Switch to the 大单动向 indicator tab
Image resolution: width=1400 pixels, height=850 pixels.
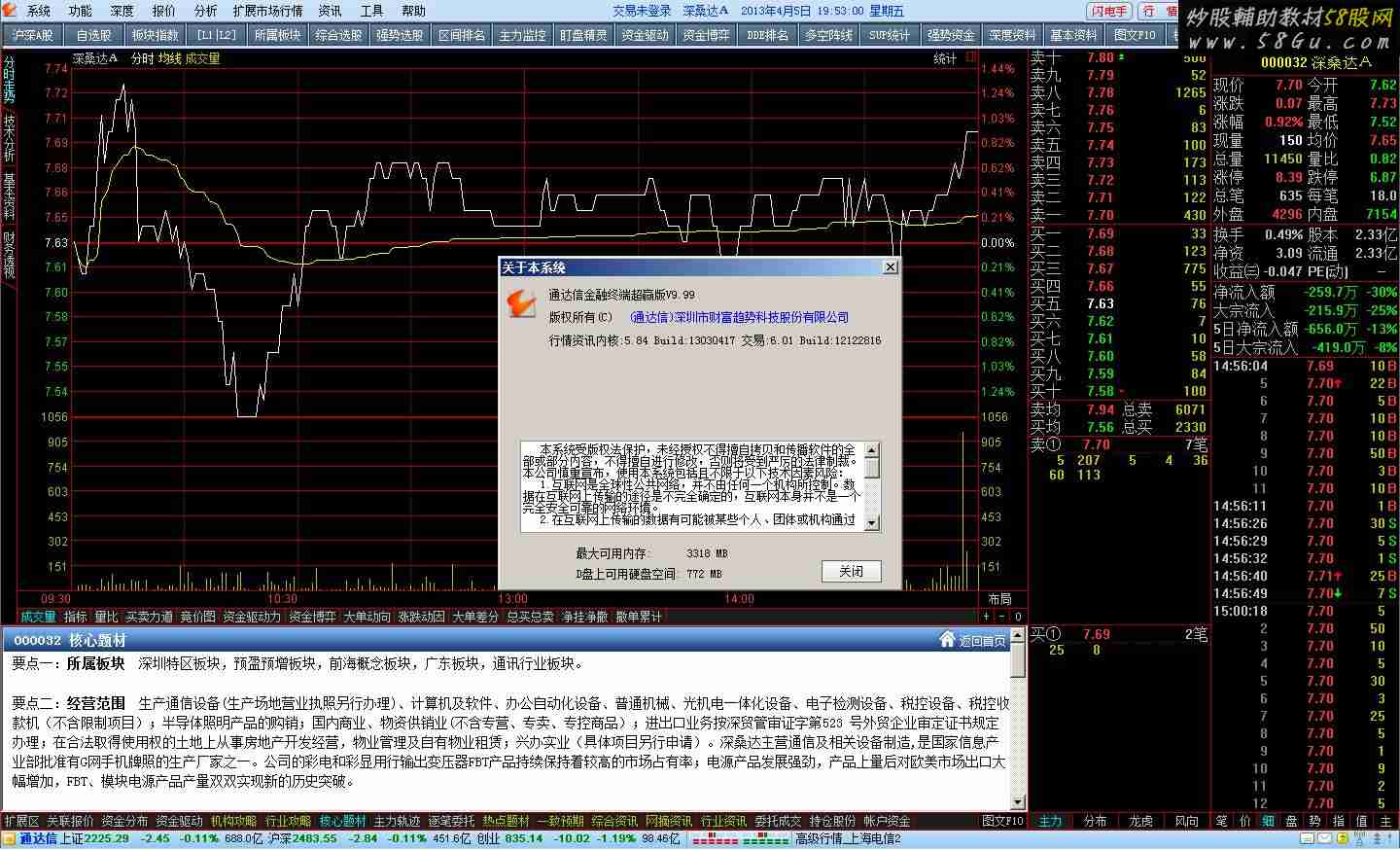367,617
